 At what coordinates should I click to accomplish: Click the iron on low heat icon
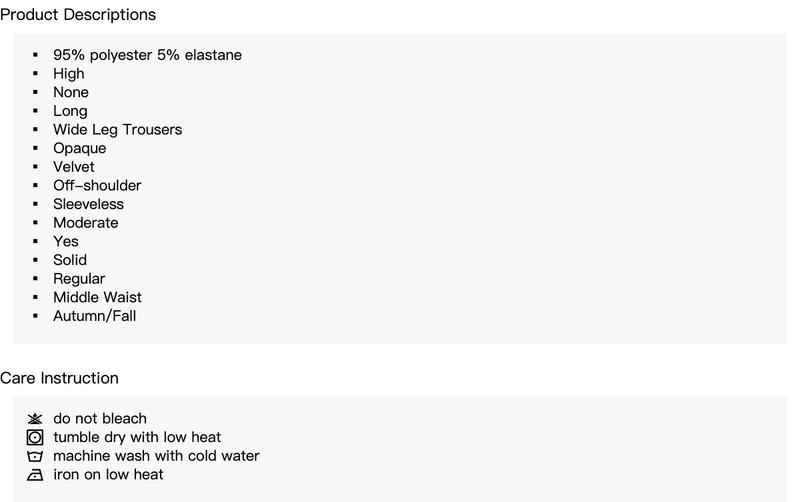click(x=35, y=475)
